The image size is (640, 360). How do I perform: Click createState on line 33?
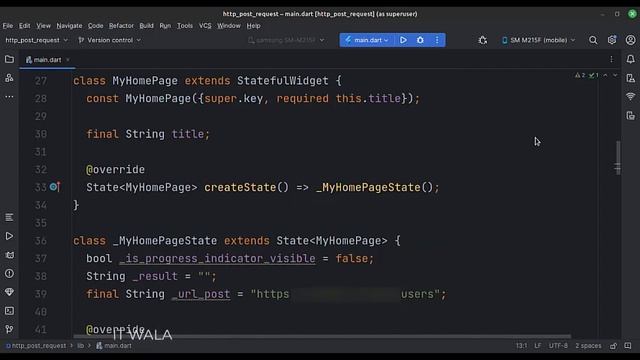240,187
